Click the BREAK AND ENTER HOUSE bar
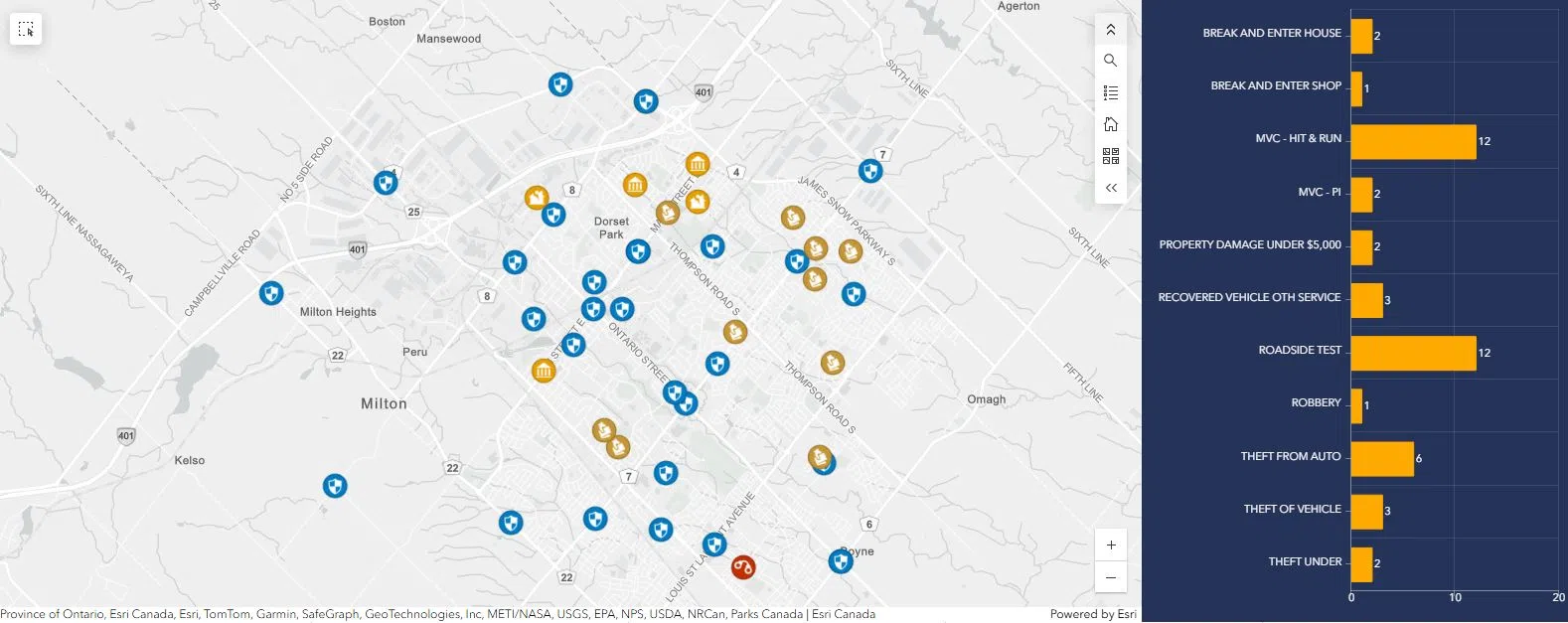 (x=1361, y=36)
